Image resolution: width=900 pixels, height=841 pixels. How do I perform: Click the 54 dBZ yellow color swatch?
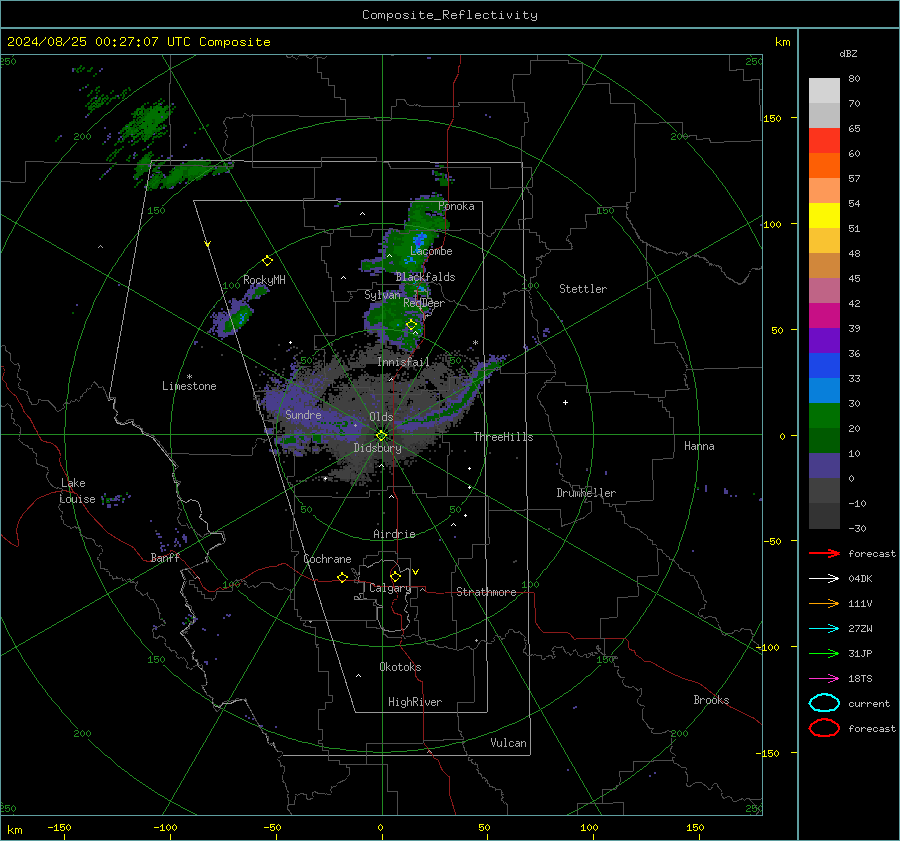(824, 215)
